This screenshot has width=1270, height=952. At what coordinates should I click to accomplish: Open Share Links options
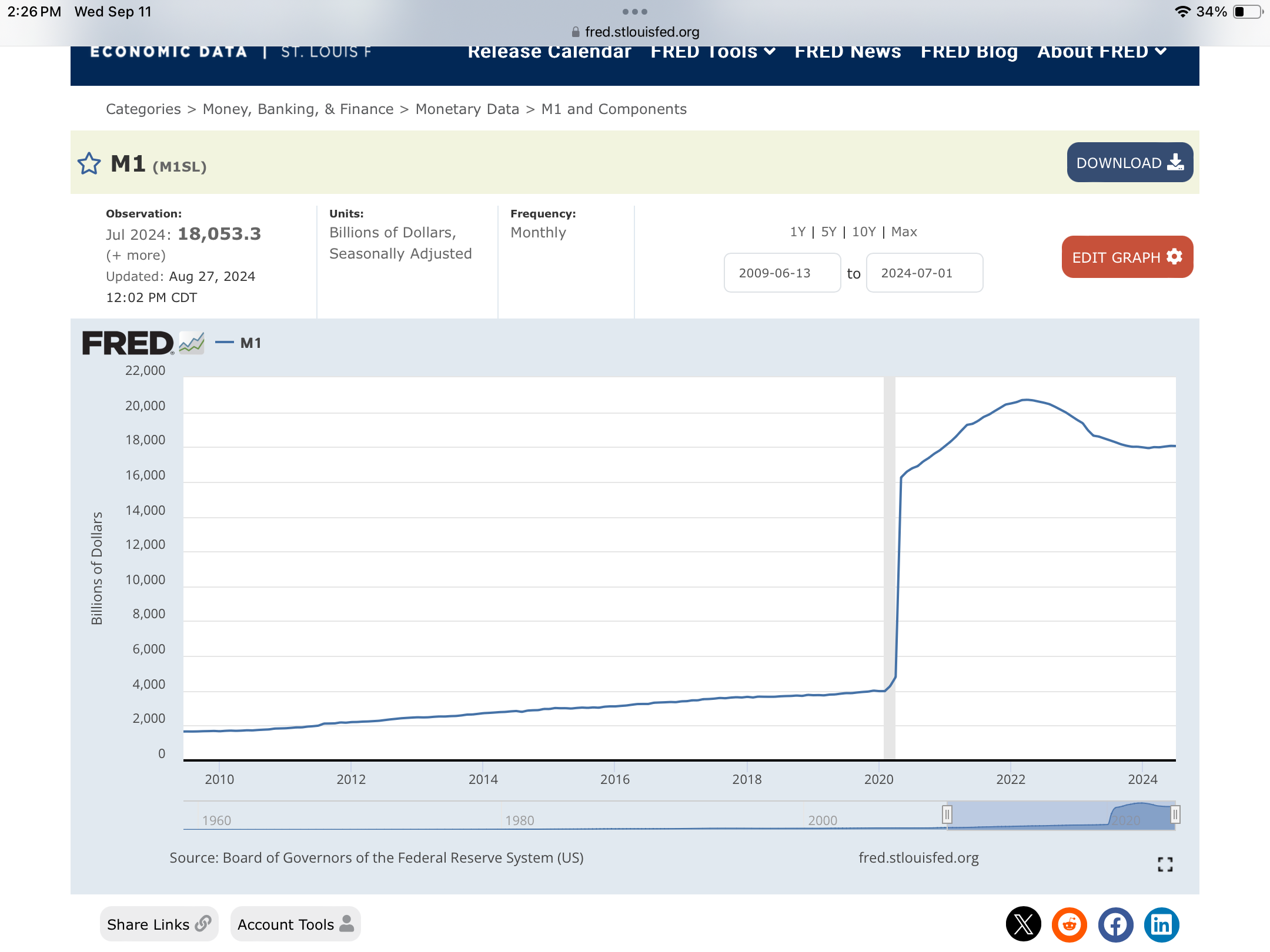click(159, 924)
